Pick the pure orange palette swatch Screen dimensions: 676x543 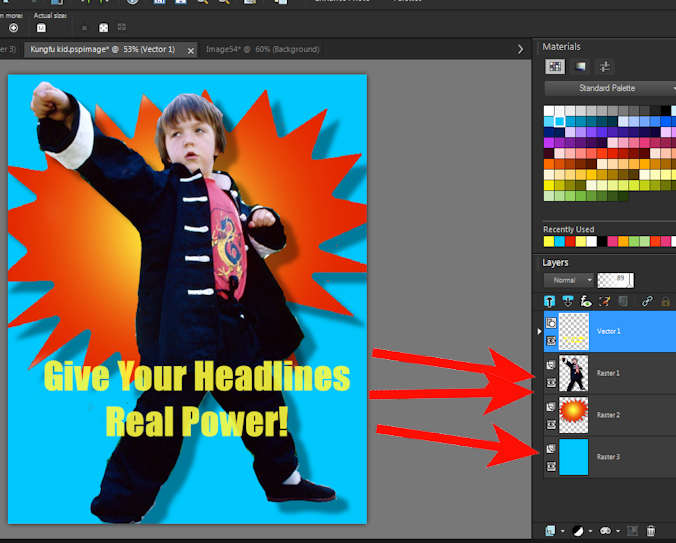[x=549, y=164]
